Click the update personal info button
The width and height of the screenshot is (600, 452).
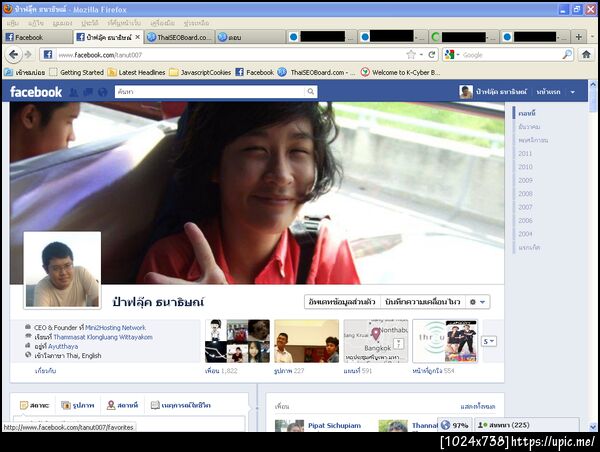[342, 302]
